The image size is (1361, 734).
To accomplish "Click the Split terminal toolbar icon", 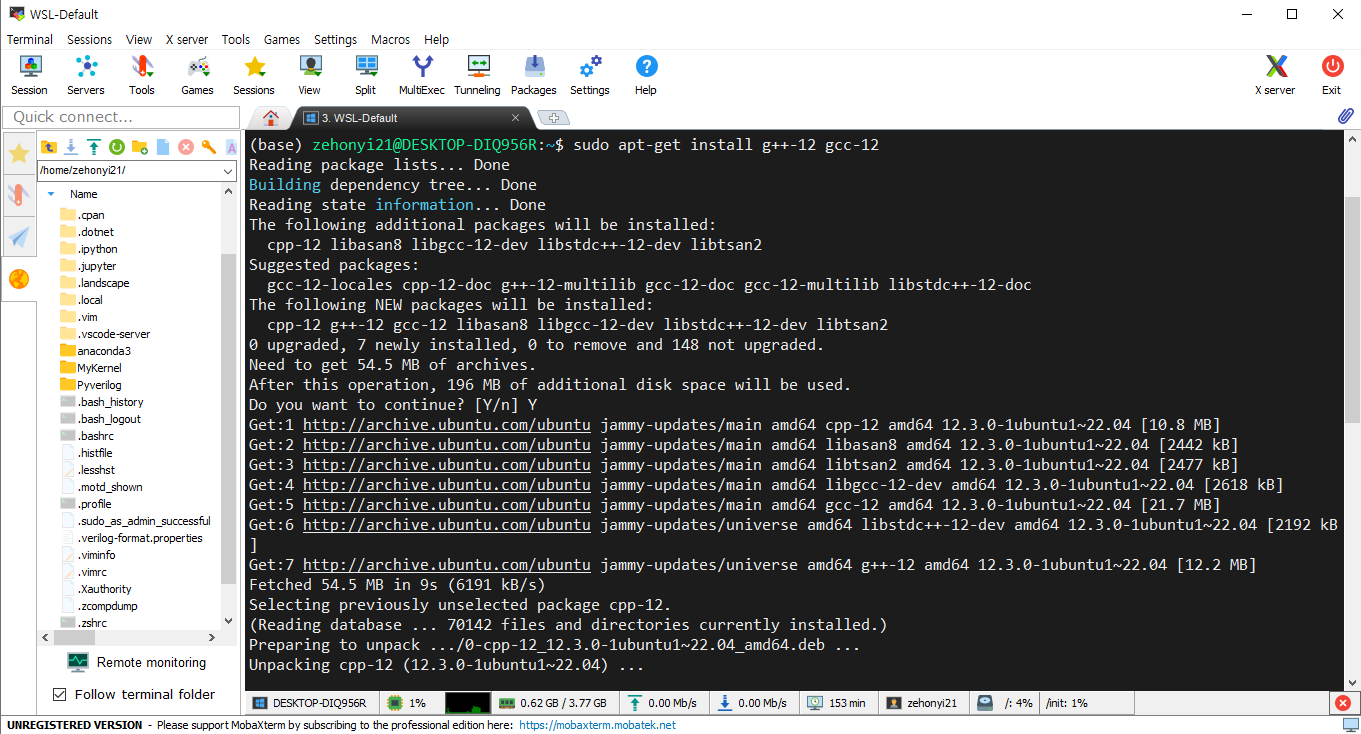I will pyautogui.click(x=366, y=75).
